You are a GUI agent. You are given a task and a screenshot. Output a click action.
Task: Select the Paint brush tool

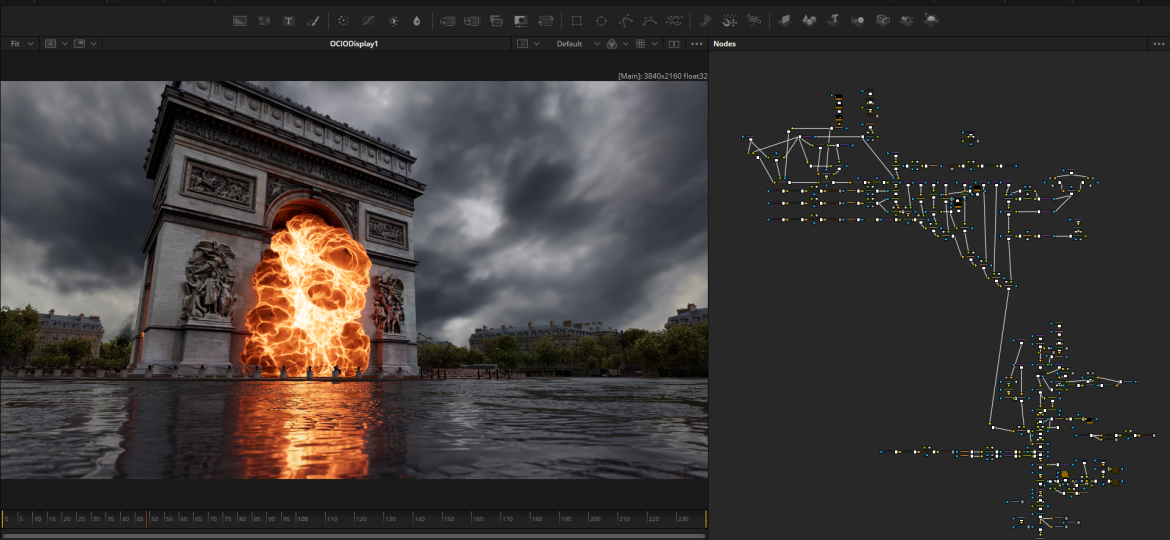pos(312,20)
